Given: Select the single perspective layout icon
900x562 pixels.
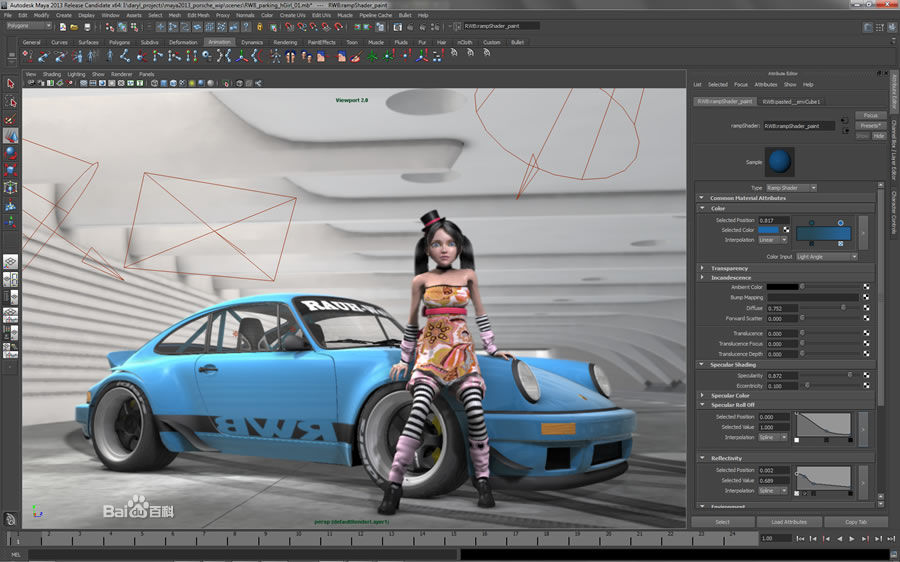Looking at the screenshot, I should point(10,262).
